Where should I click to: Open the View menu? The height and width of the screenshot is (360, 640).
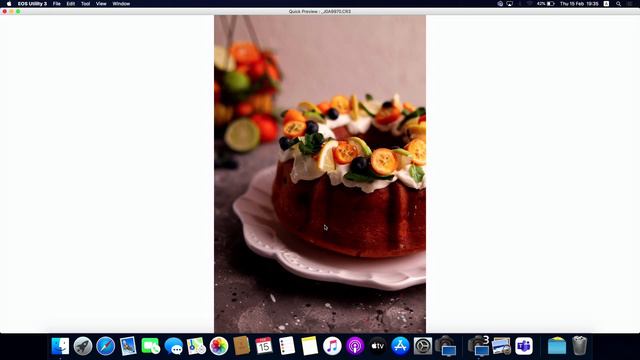pyautogui.click(x=101, y=4)
